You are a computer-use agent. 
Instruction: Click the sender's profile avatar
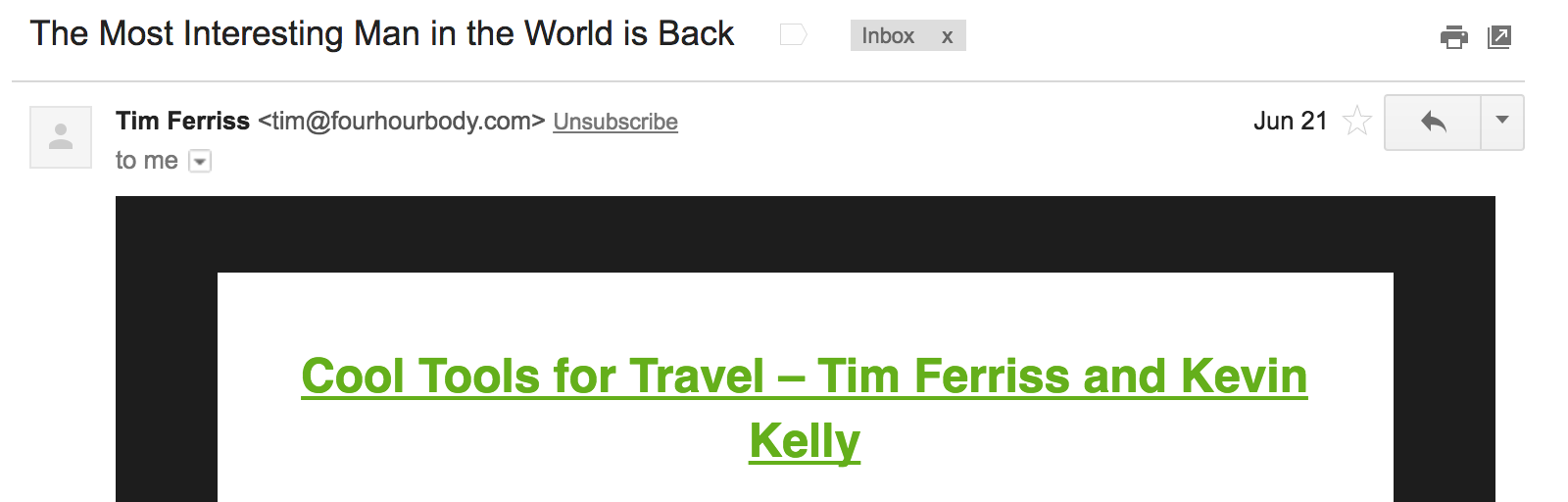(x=61, y=136)
